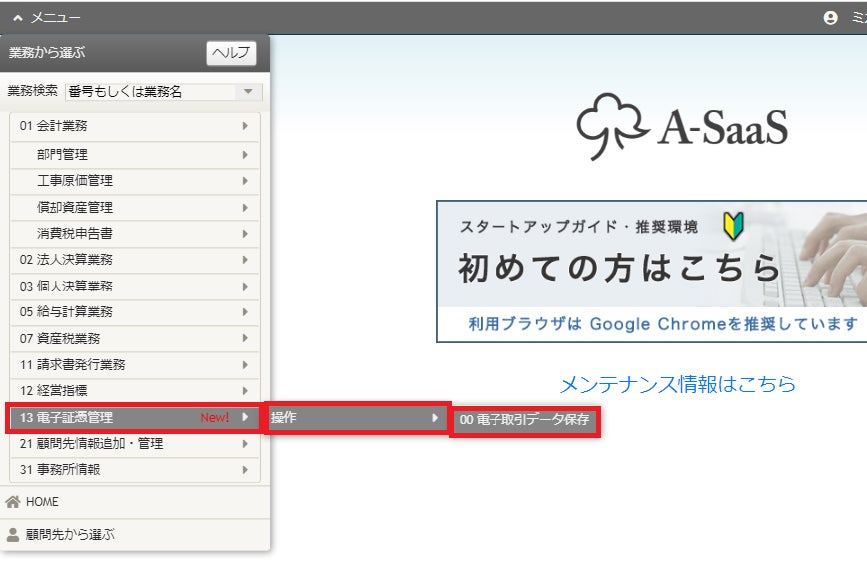
Task: Expand the 21 顧問先情報追加・管理 arrow
Action: pos(245,444)
